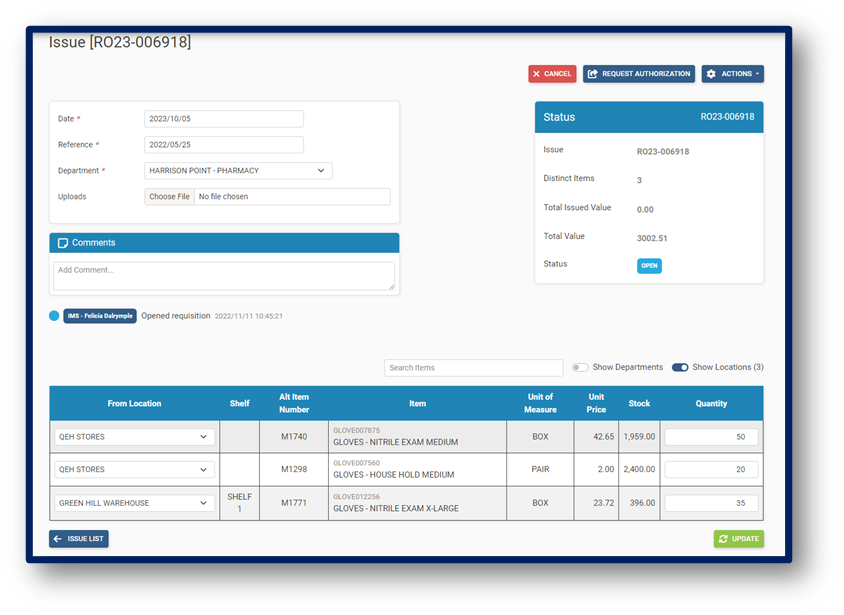Edit quantity for Gloves House Hold Medium

(711, 470)
